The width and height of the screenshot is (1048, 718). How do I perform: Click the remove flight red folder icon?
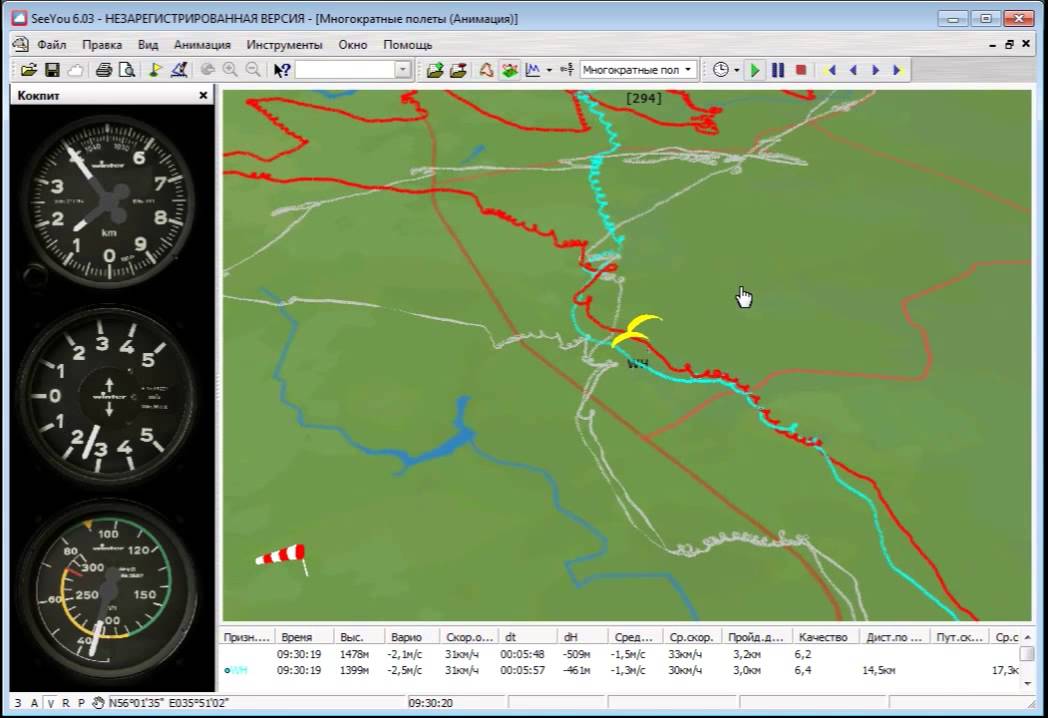pos(458,70)
